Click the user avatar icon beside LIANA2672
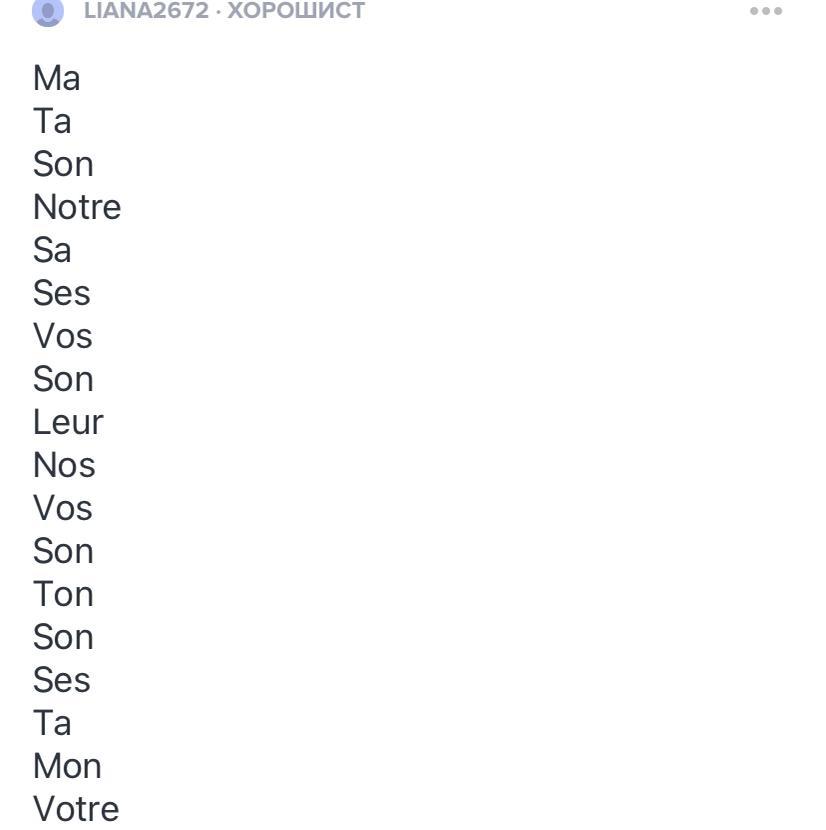The width and height of the screenshot is (826, 830). 48,11
